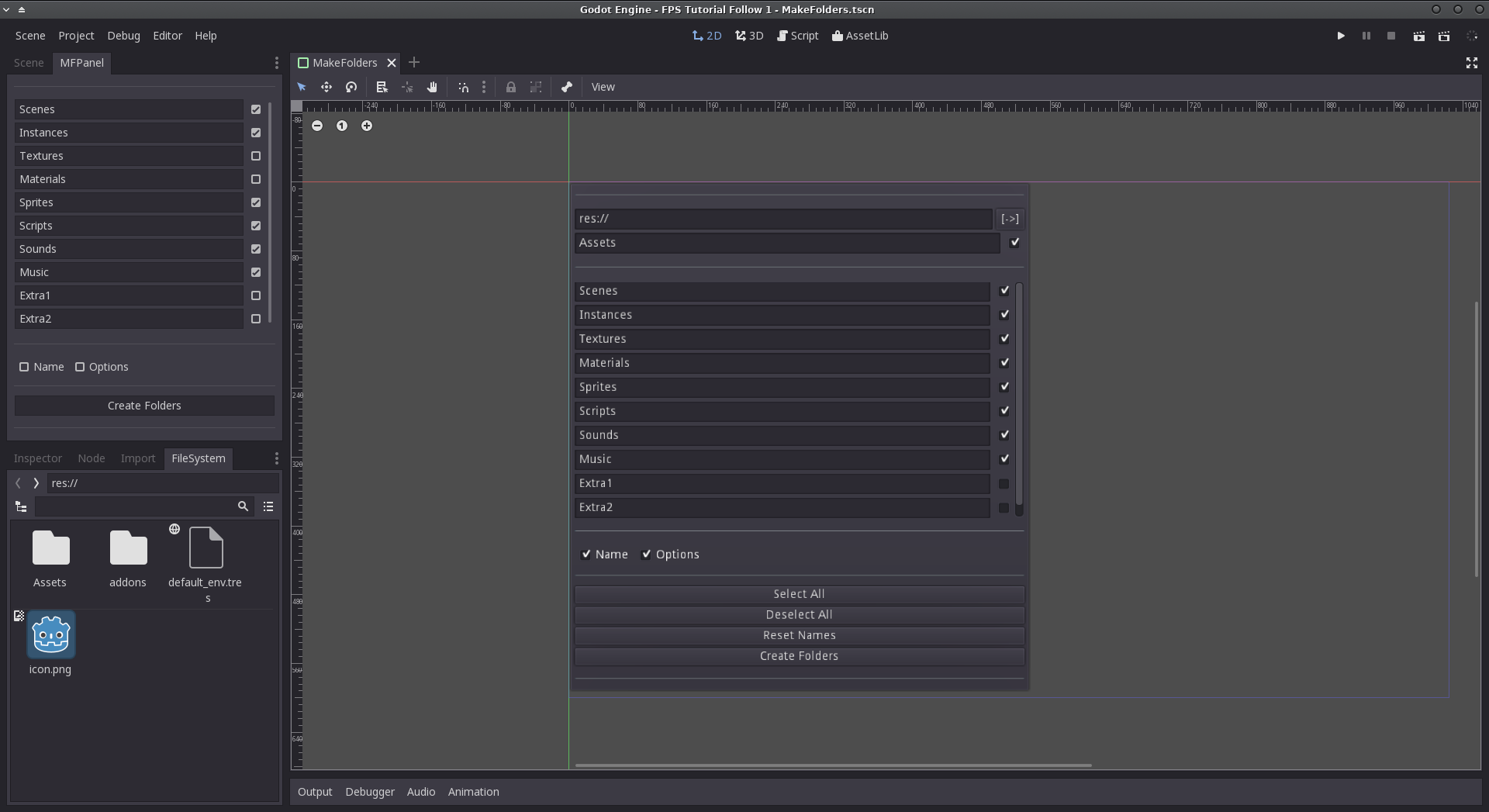1489x812 pixels.
Task: Open the Help menu
Action: (206, 36)
